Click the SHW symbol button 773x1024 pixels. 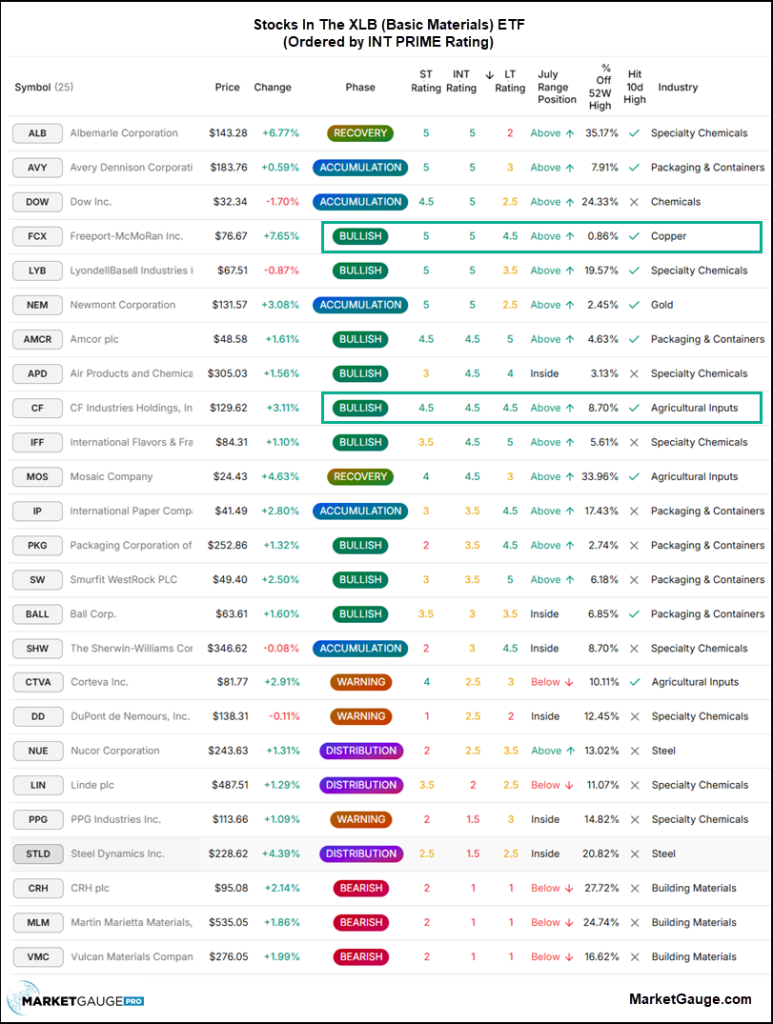pyautogui.click(x=37, y=648)
